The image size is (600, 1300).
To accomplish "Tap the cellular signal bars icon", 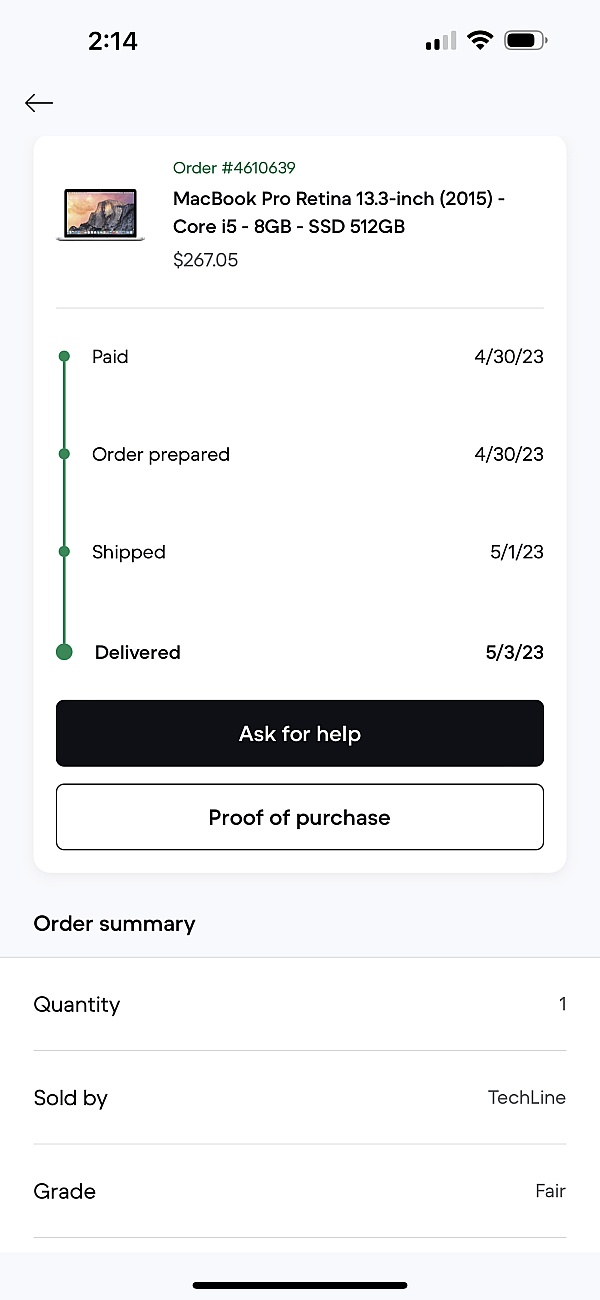I will click(x=440, y=41).
